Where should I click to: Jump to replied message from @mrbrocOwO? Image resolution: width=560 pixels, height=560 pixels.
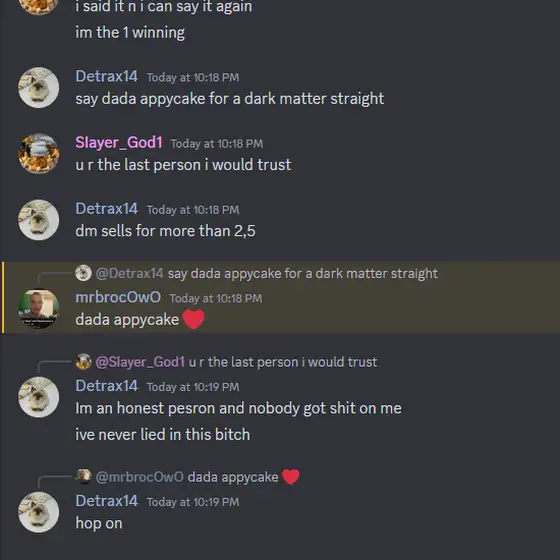click(x=244, y=477)
